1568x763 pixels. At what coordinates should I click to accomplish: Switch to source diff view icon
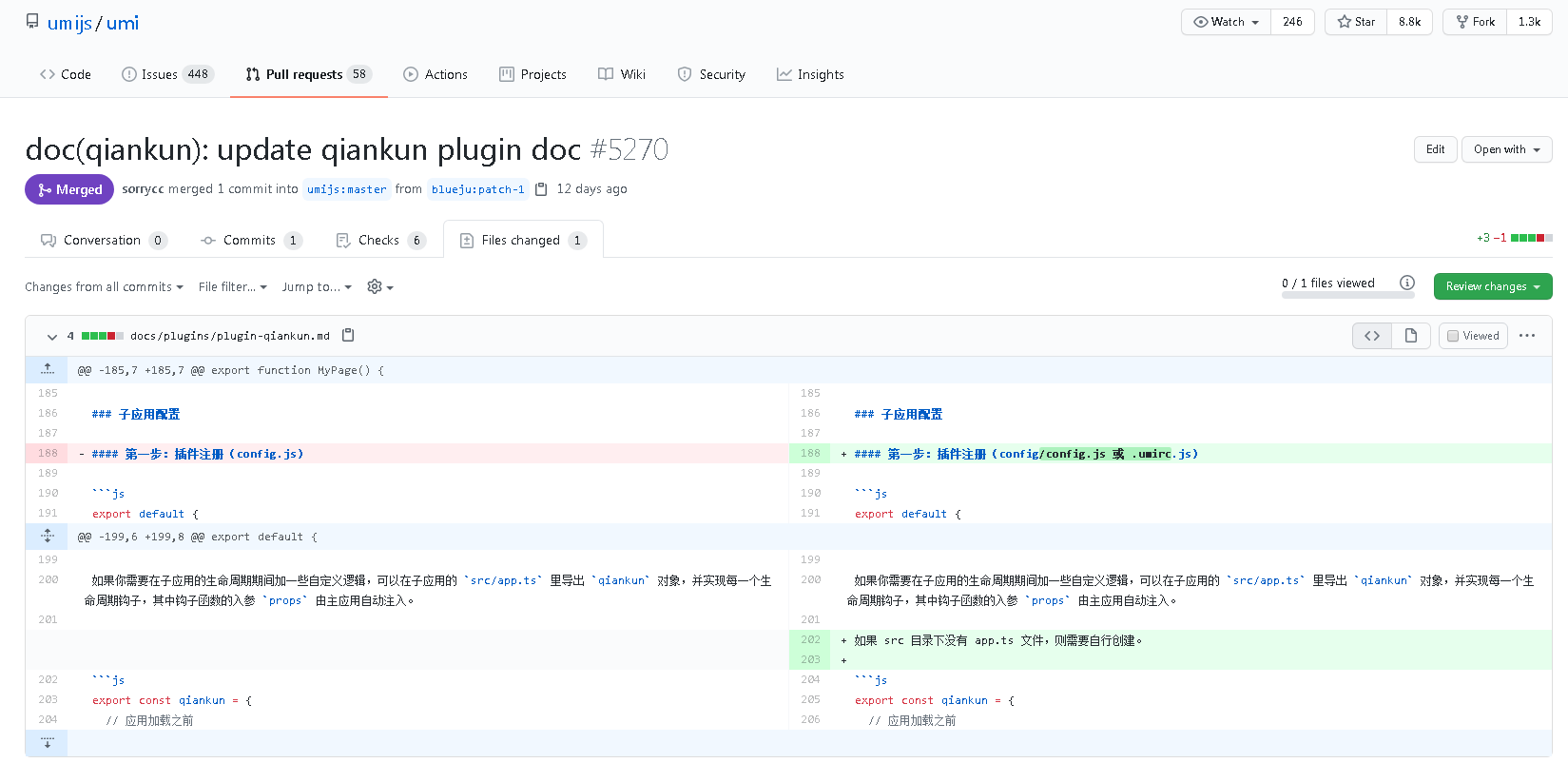coord(1372,336)
